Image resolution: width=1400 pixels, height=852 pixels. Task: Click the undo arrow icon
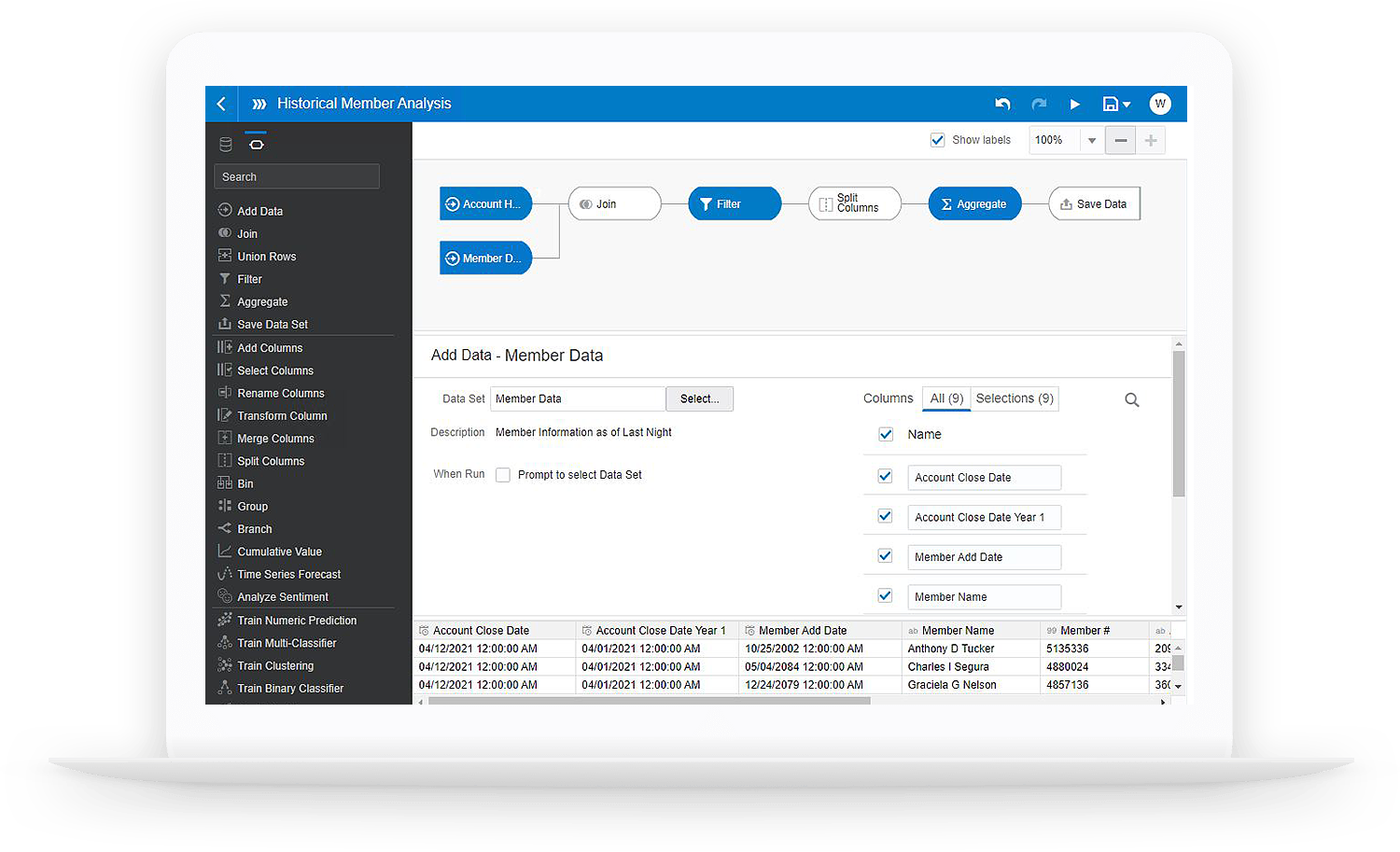coord(1002,104)
